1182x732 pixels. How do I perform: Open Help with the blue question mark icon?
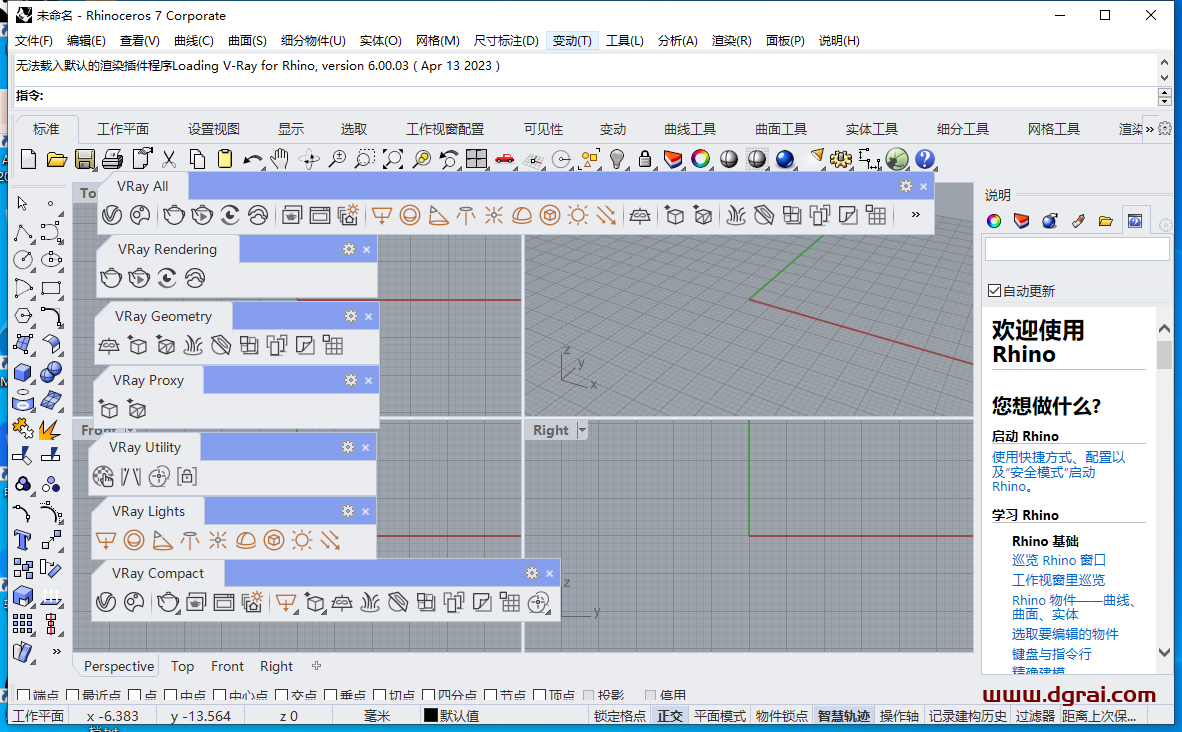925,159
